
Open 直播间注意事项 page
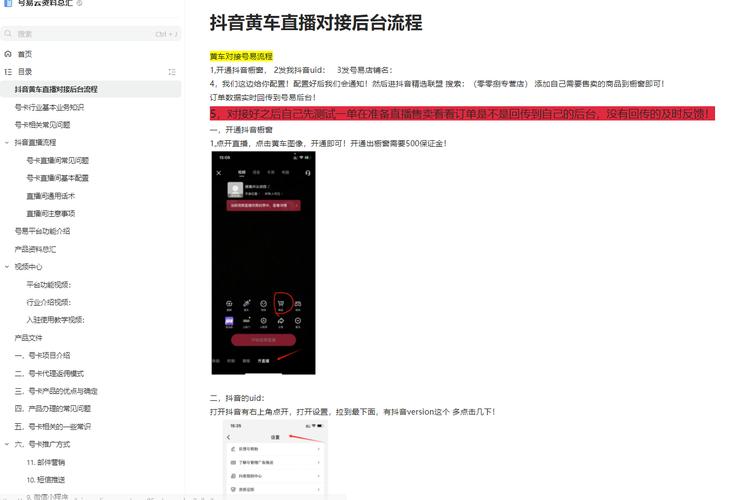point(51,213)
